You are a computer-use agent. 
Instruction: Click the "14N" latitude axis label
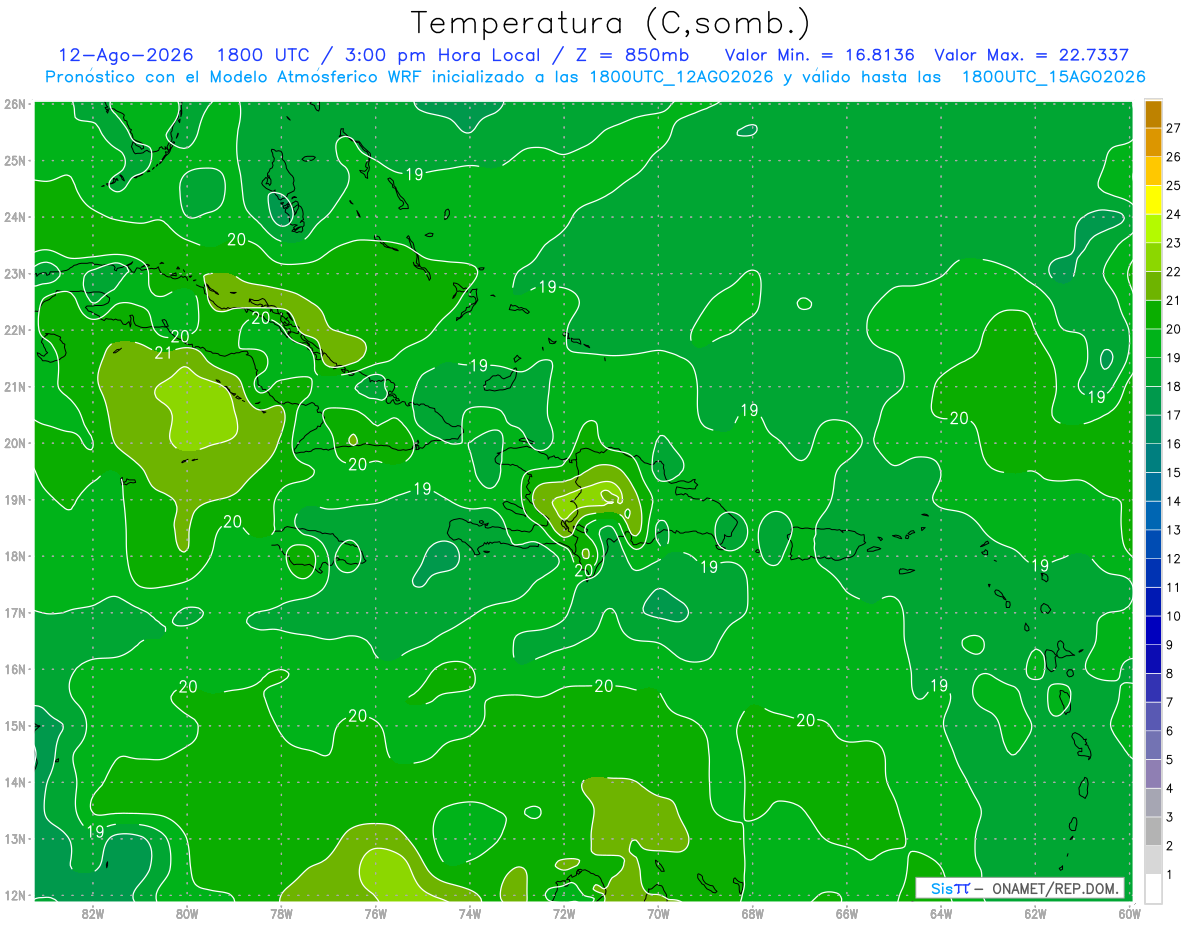coord(15,782)
